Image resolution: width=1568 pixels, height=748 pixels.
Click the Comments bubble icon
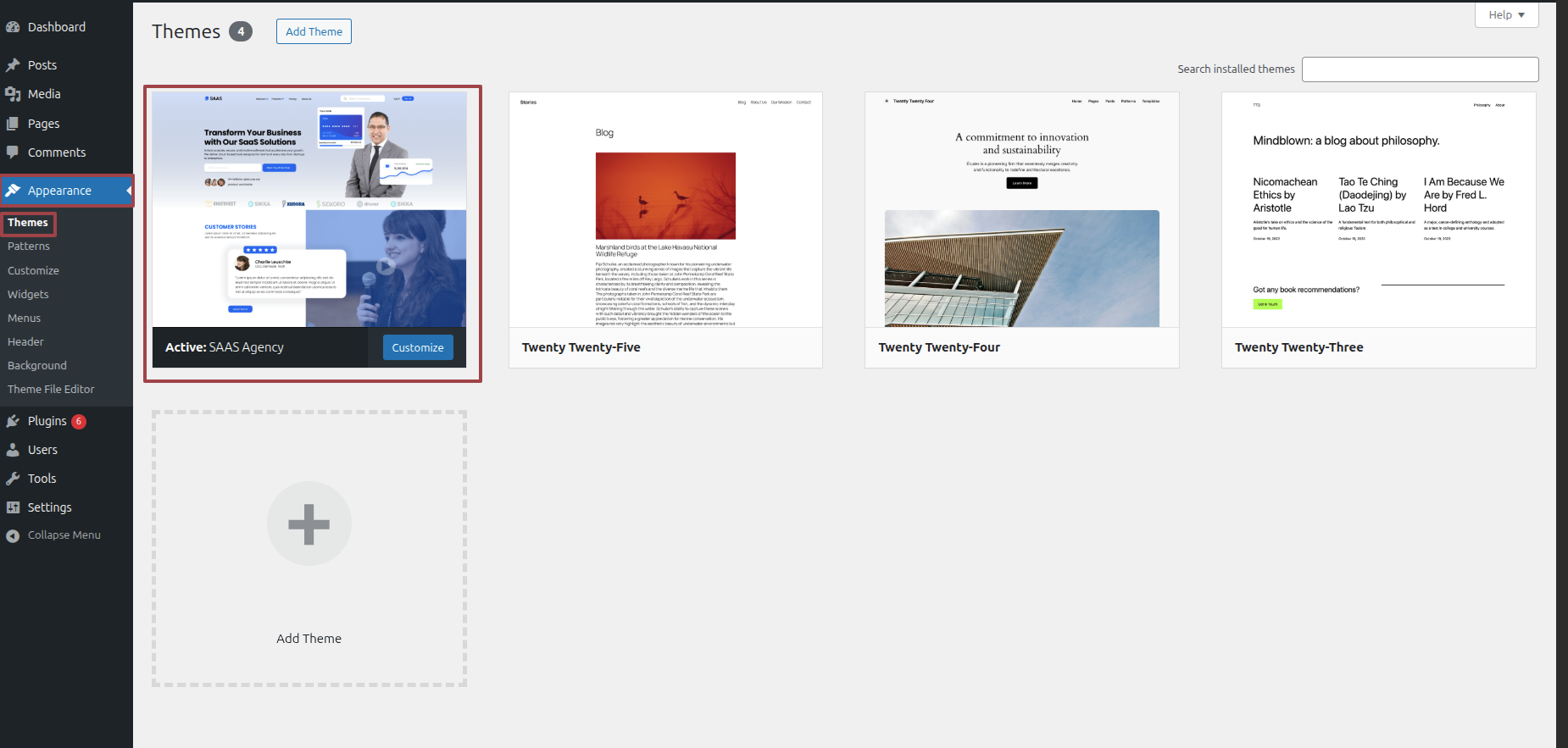pyautogui.click(x=13, y=152)
